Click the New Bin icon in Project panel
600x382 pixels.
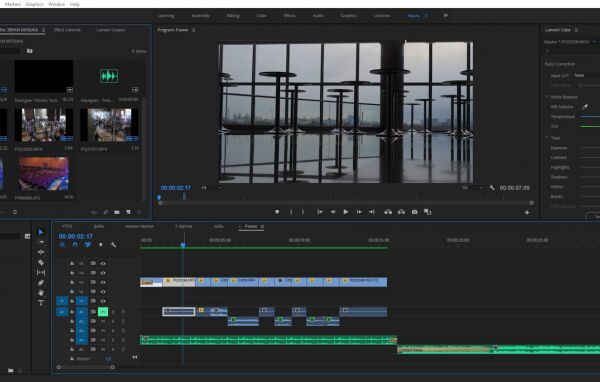coord(117,212)
